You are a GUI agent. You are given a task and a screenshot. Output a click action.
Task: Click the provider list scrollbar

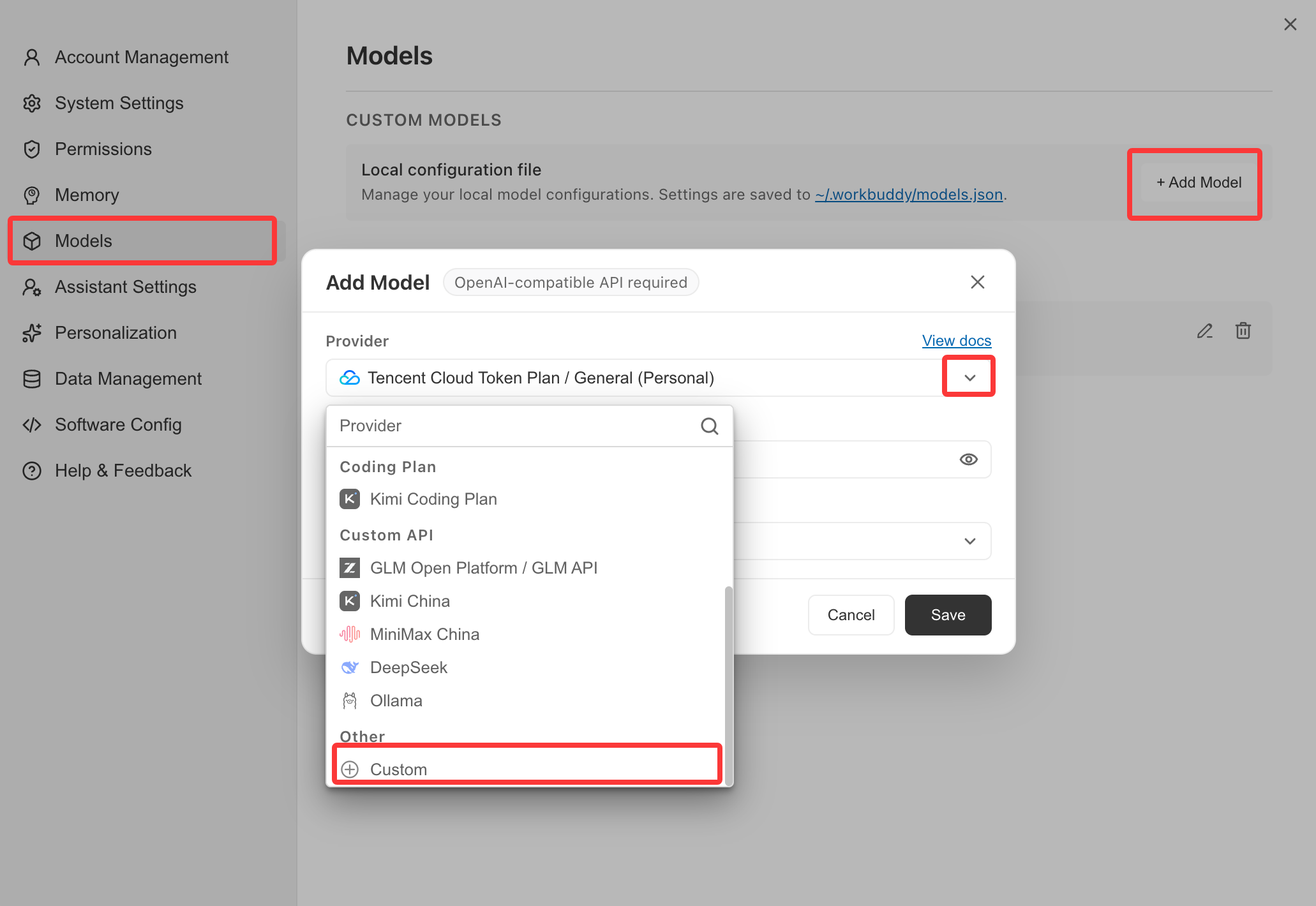click(x=728, y=686)
